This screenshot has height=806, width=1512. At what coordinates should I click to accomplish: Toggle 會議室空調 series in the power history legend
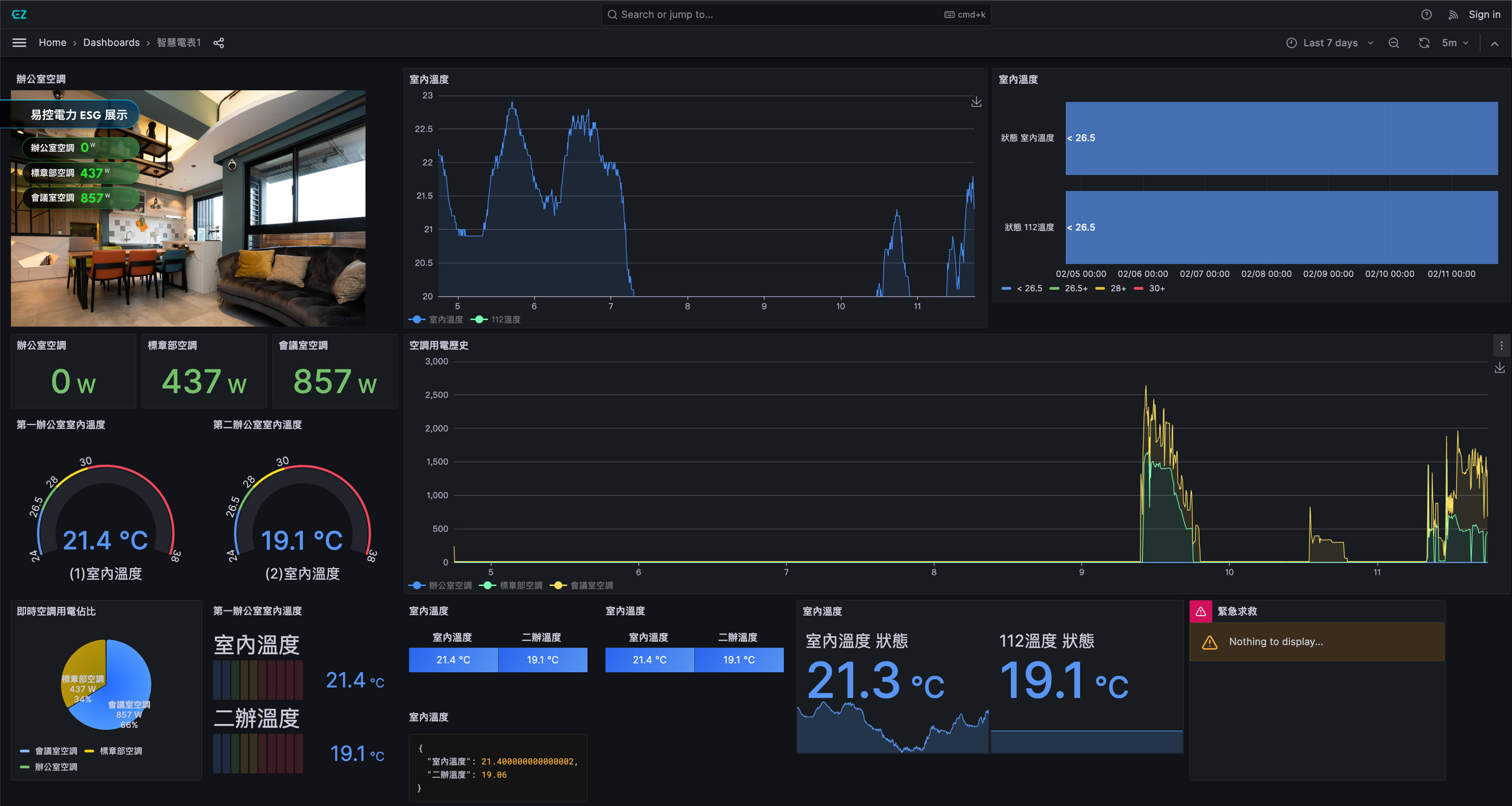pyautogui.click(x=591, y=585)
